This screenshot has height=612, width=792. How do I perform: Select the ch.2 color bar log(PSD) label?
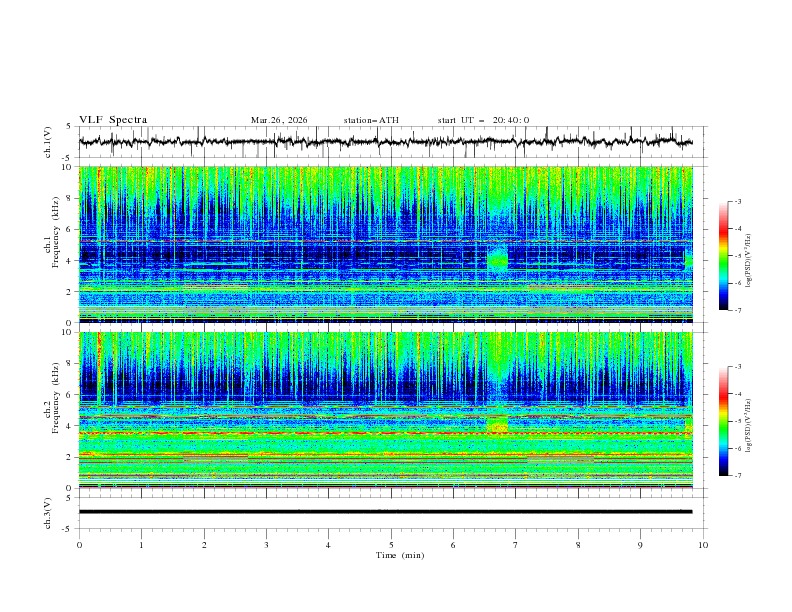749,425
